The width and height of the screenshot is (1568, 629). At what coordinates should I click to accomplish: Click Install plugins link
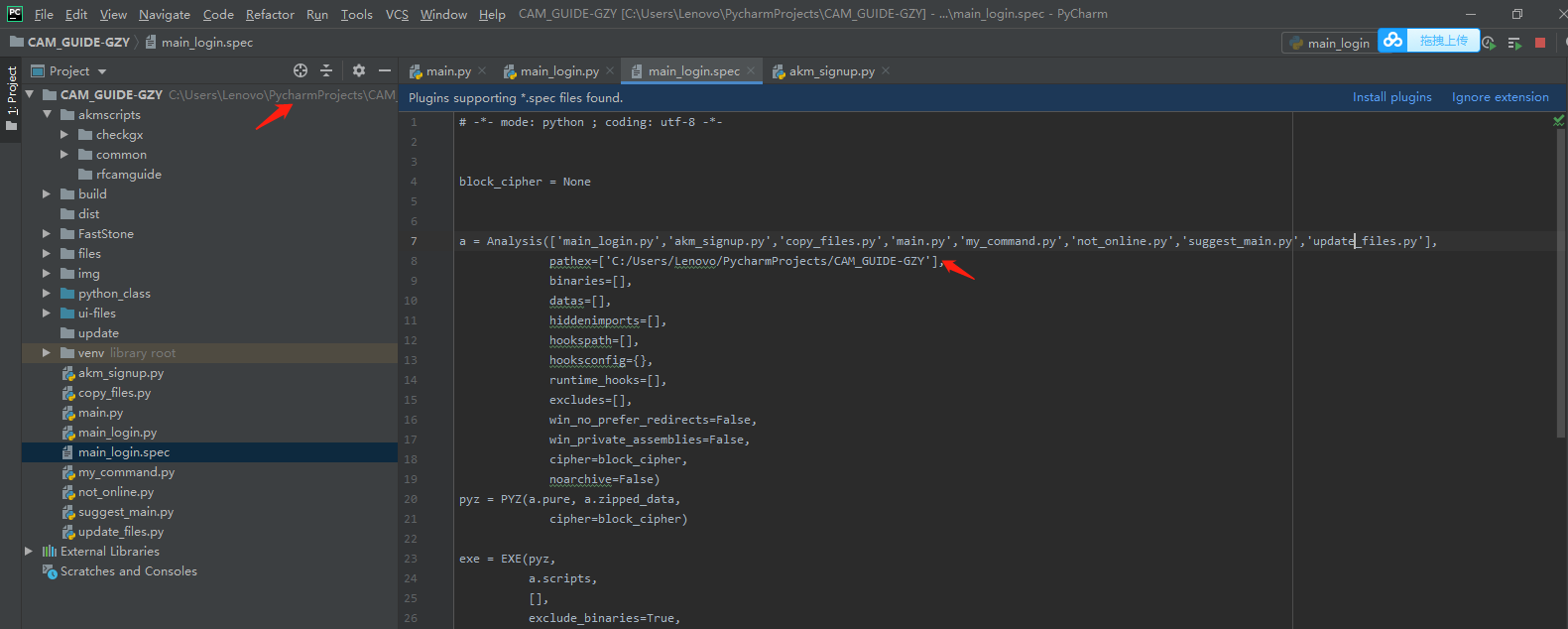click(x=1391, y=97)
